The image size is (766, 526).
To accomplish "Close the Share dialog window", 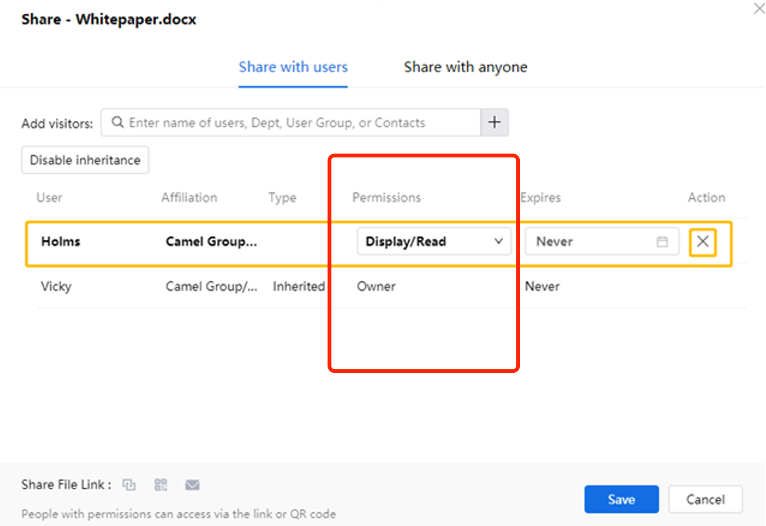I will (758, 8).
